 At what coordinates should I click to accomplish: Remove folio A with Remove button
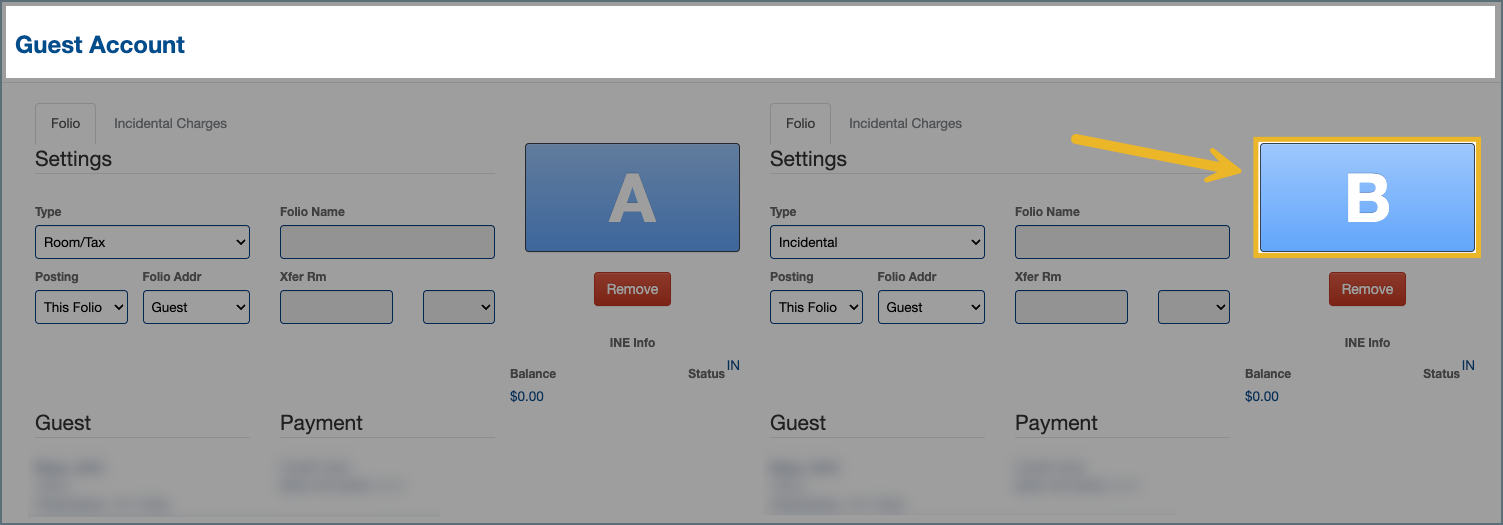pos(632,289)
